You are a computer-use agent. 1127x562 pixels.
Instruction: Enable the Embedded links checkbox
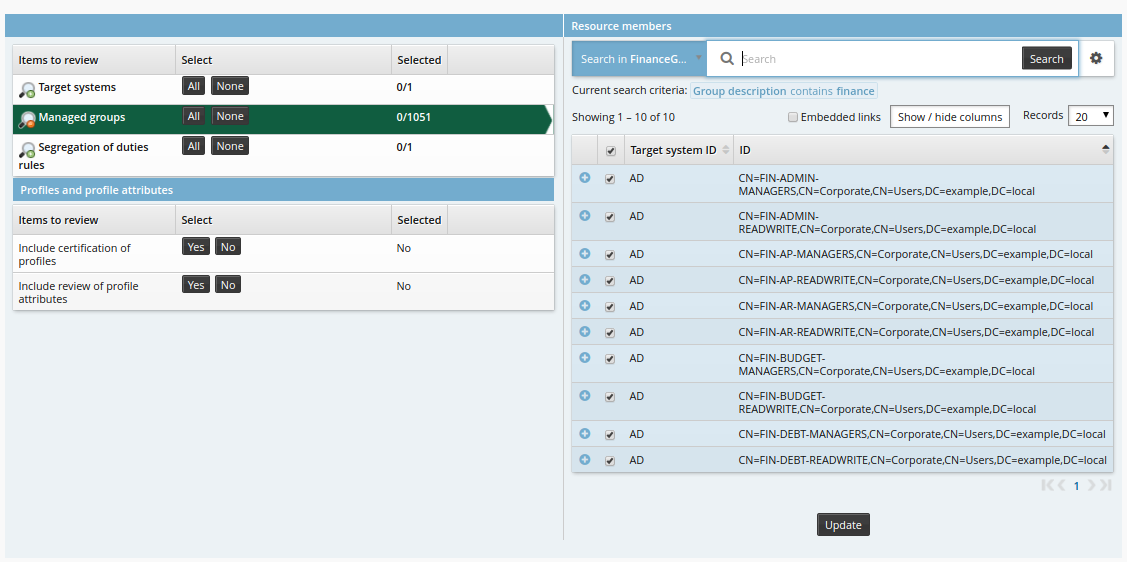tap(793, 117)
